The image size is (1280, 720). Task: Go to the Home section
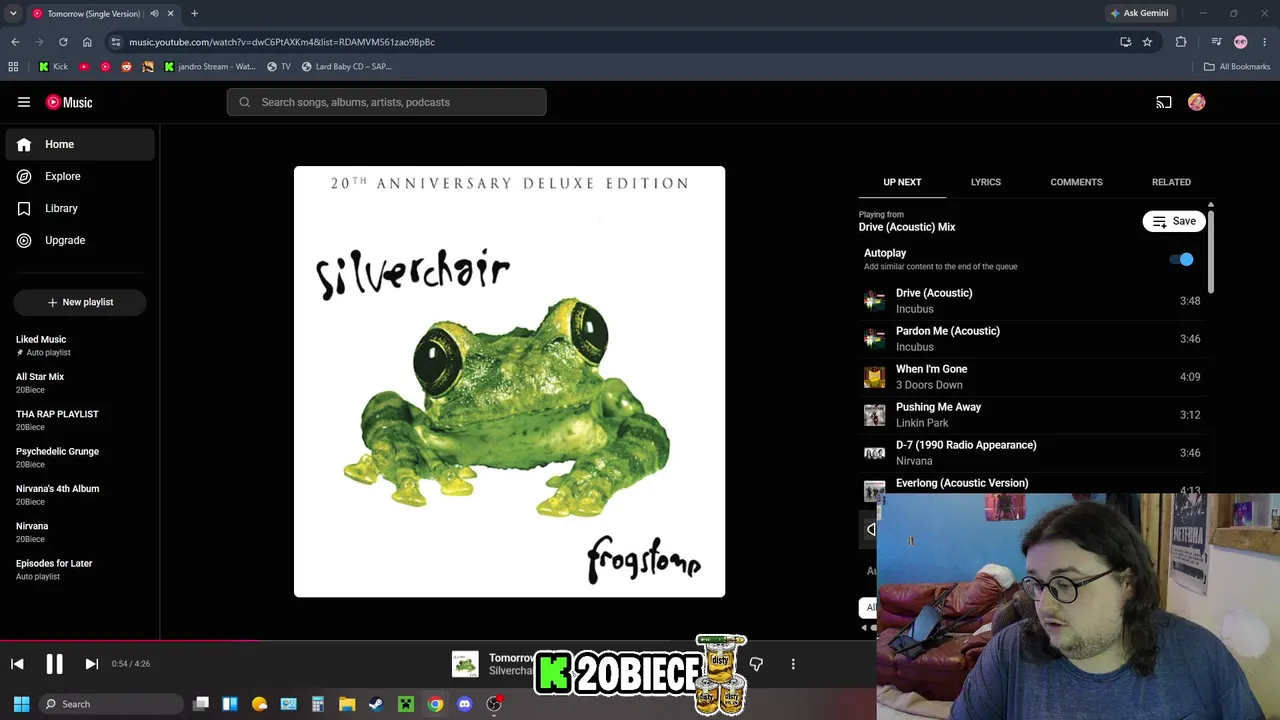(x=80, y=144)
